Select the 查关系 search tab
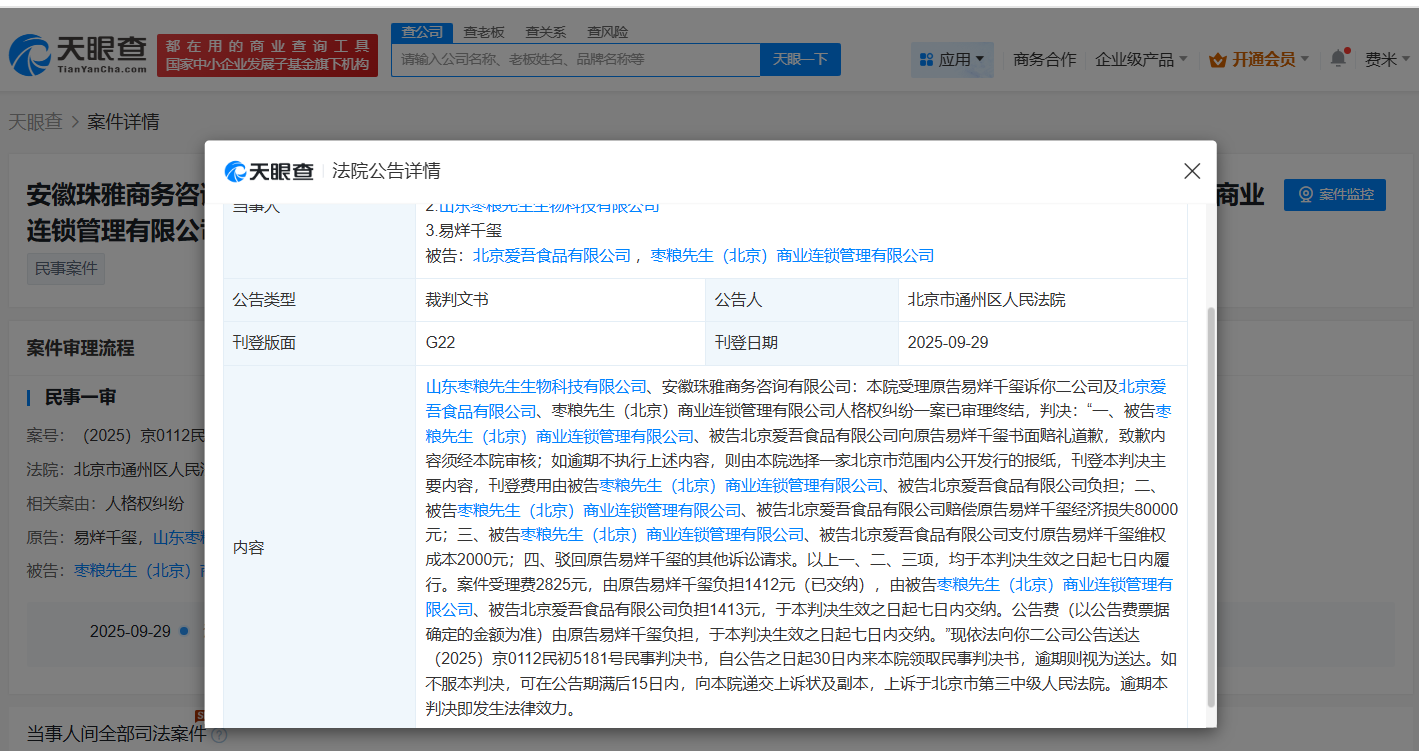The image size is (1419, 751). (546, 32)
